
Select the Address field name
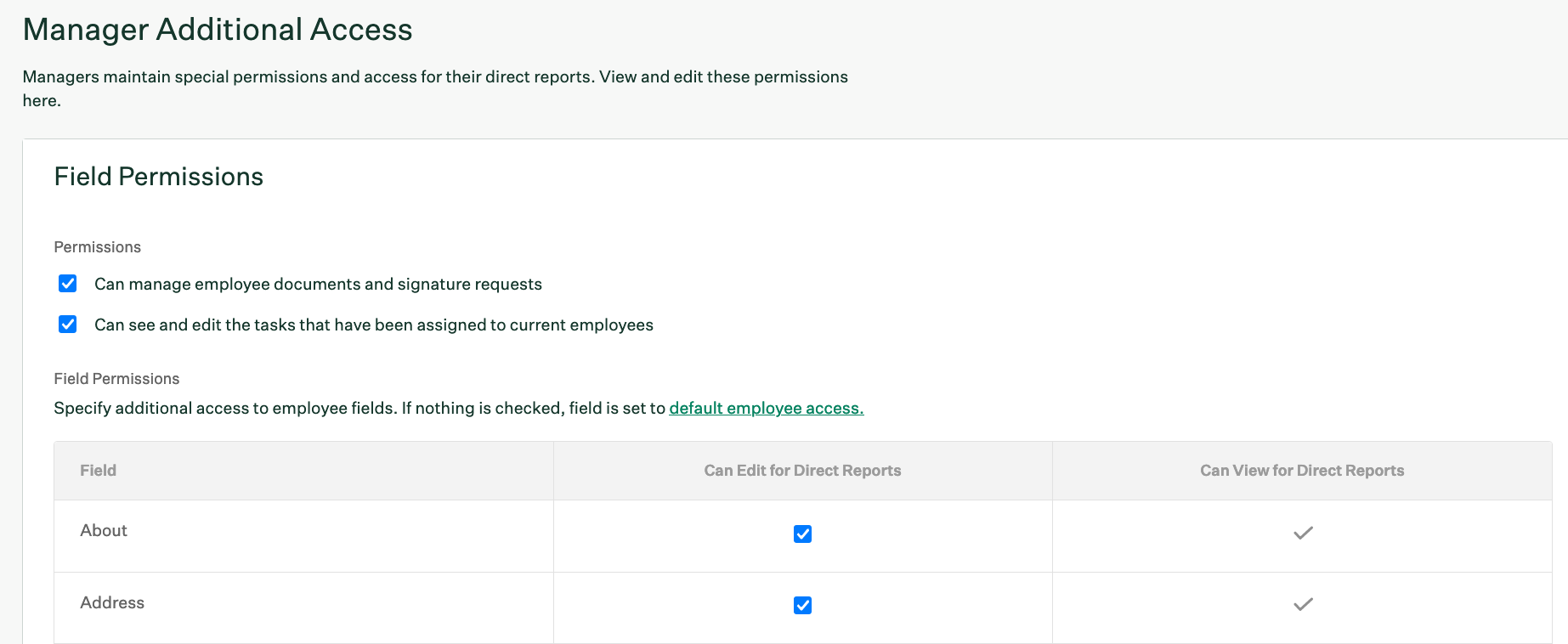[112, 602]
